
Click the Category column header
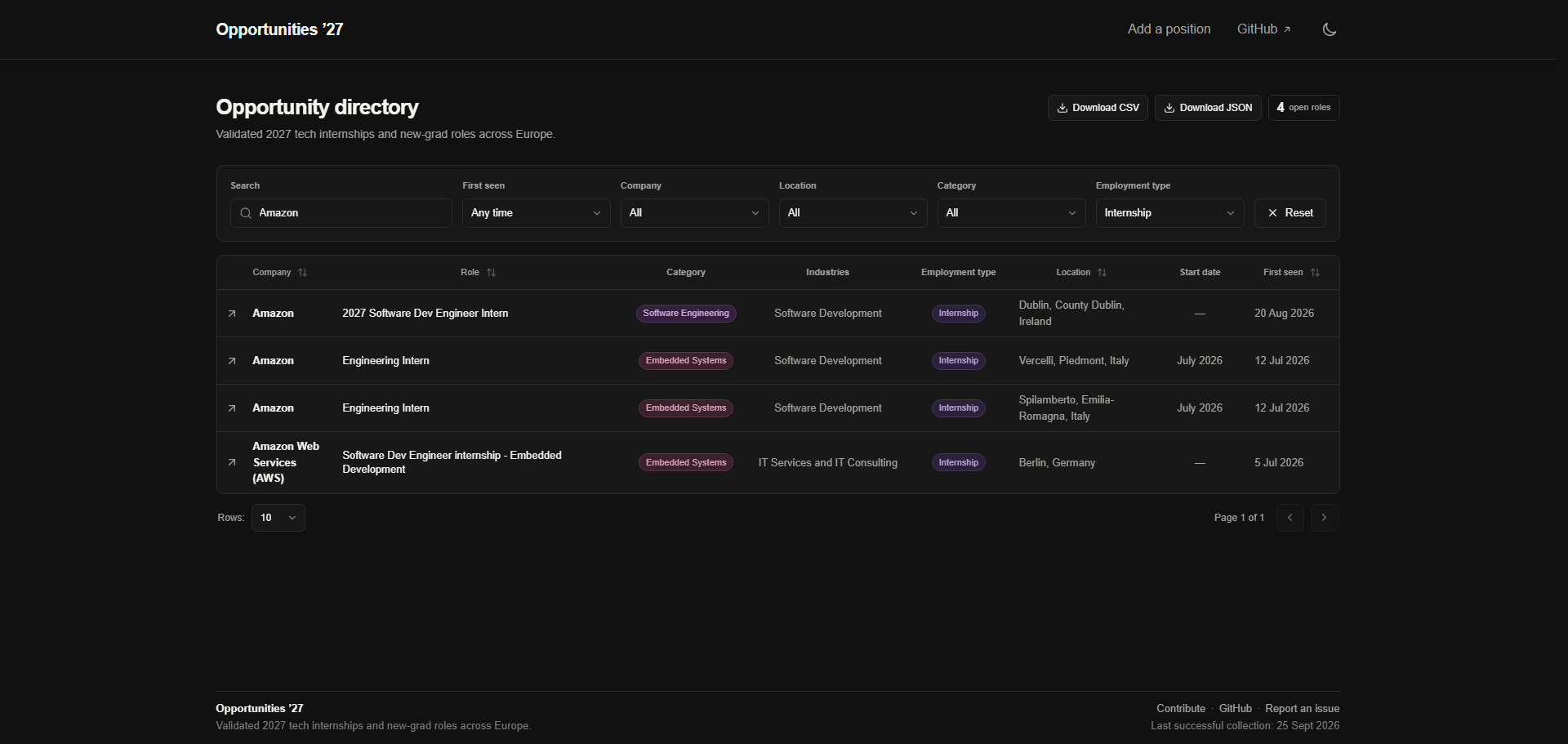pos(686,273)
